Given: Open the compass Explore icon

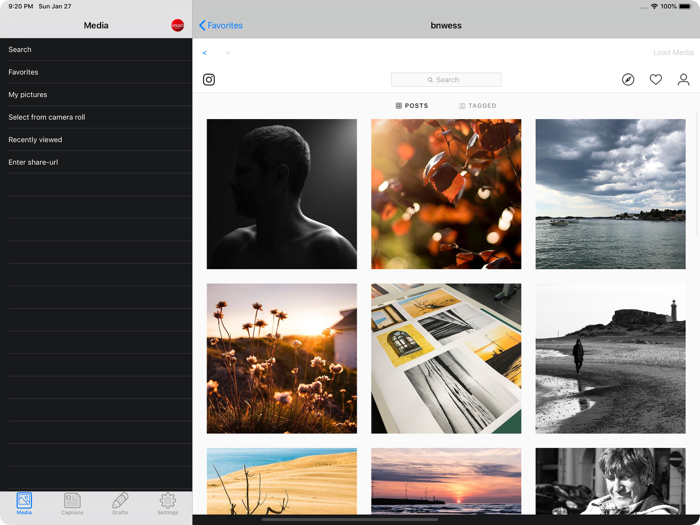Looking at the screenshot, I should 628,79.
